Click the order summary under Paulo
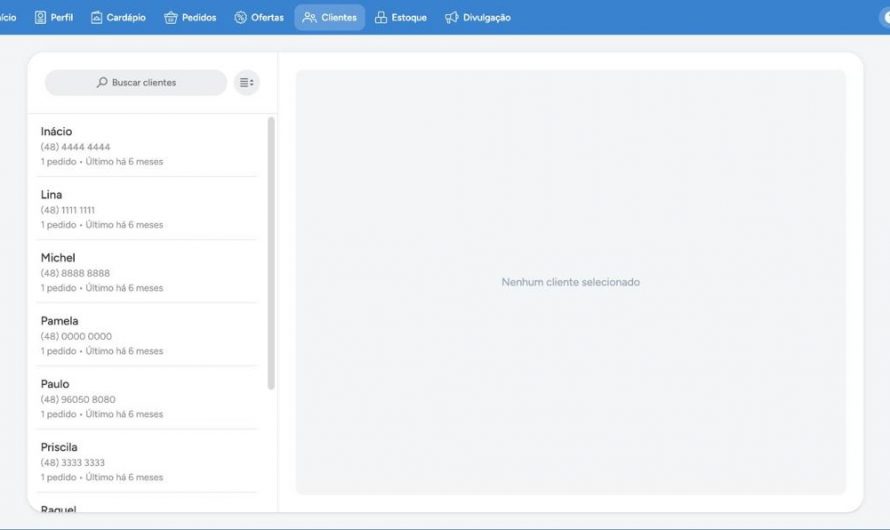The image size is (890, 530). [102, 414]
